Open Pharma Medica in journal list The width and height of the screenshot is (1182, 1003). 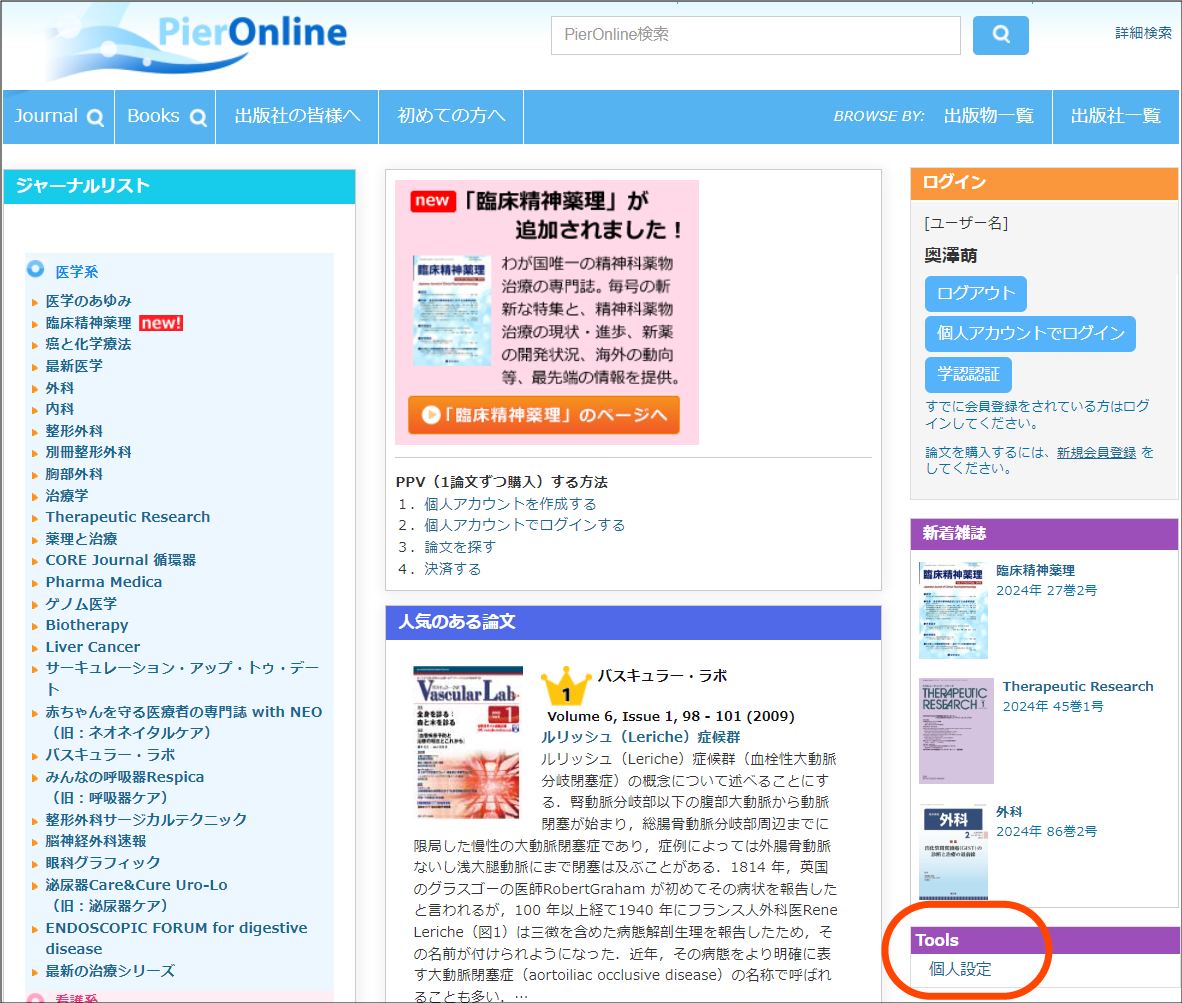click(x=103, y=582)
